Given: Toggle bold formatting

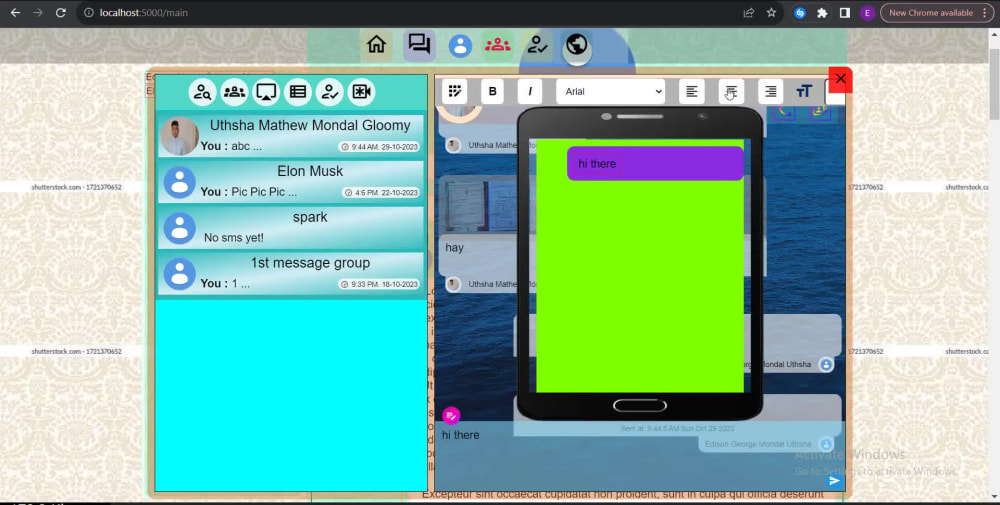Looking at the screenshot, I should pos(492,91).
